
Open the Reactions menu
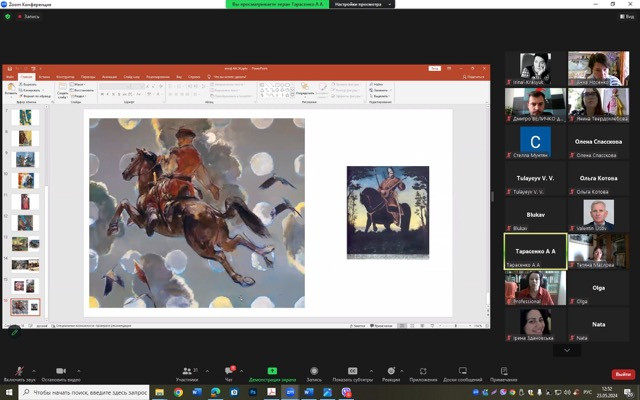point(390,371)
